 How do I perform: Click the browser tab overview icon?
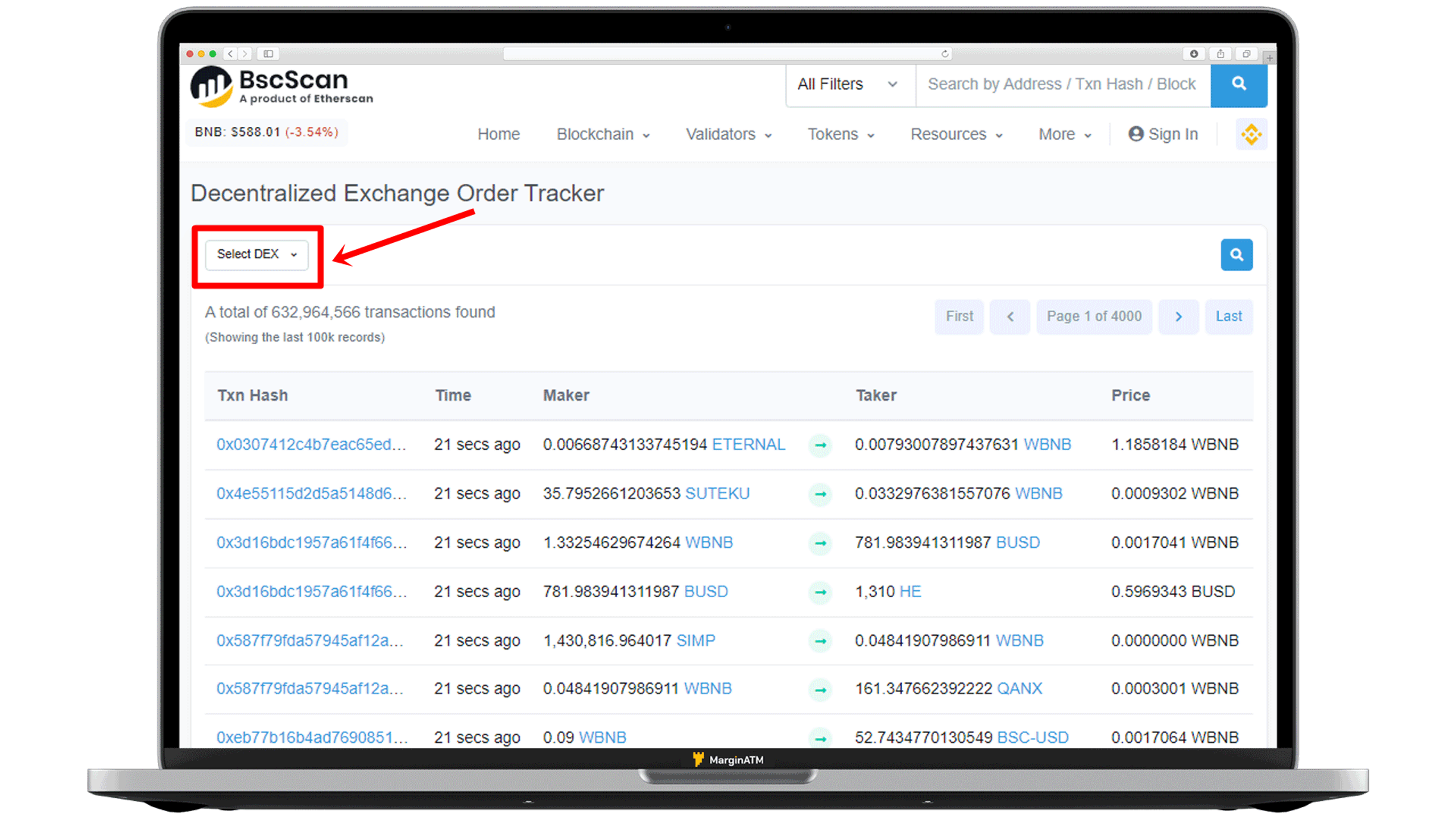(x=1246, y=53)
